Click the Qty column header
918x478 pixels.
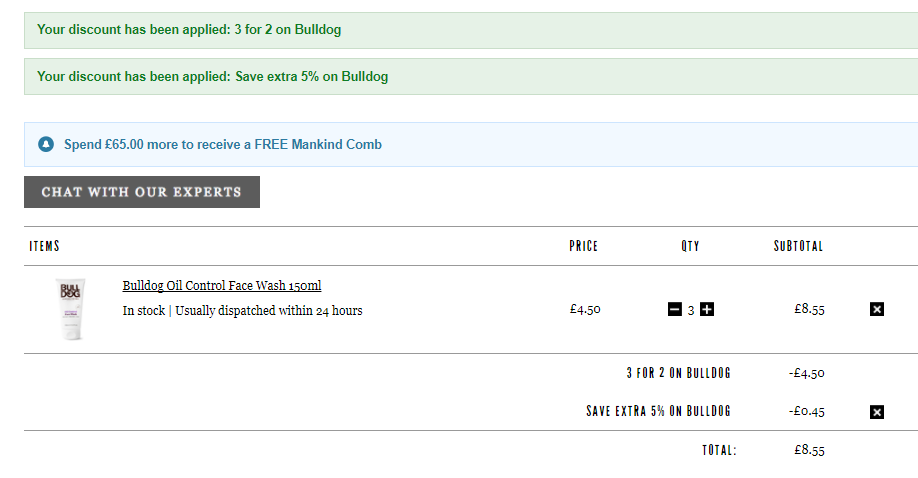pos(690,246)
